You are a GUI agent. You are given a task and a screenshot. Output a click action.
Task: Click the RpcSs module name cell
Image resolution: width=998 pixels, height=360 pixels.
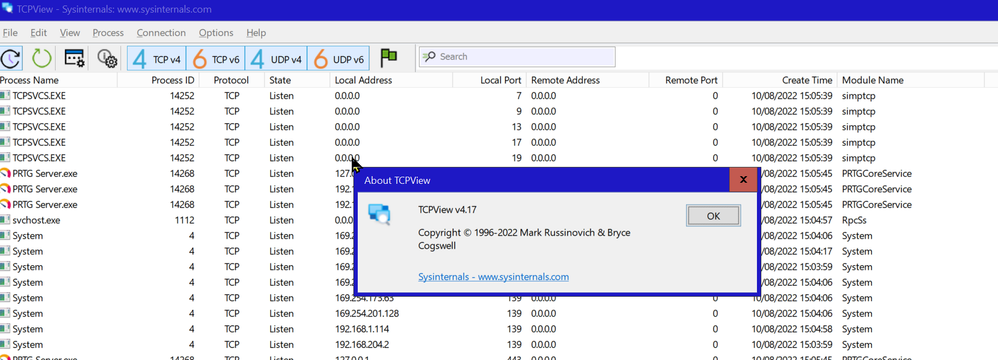(855, 220)
